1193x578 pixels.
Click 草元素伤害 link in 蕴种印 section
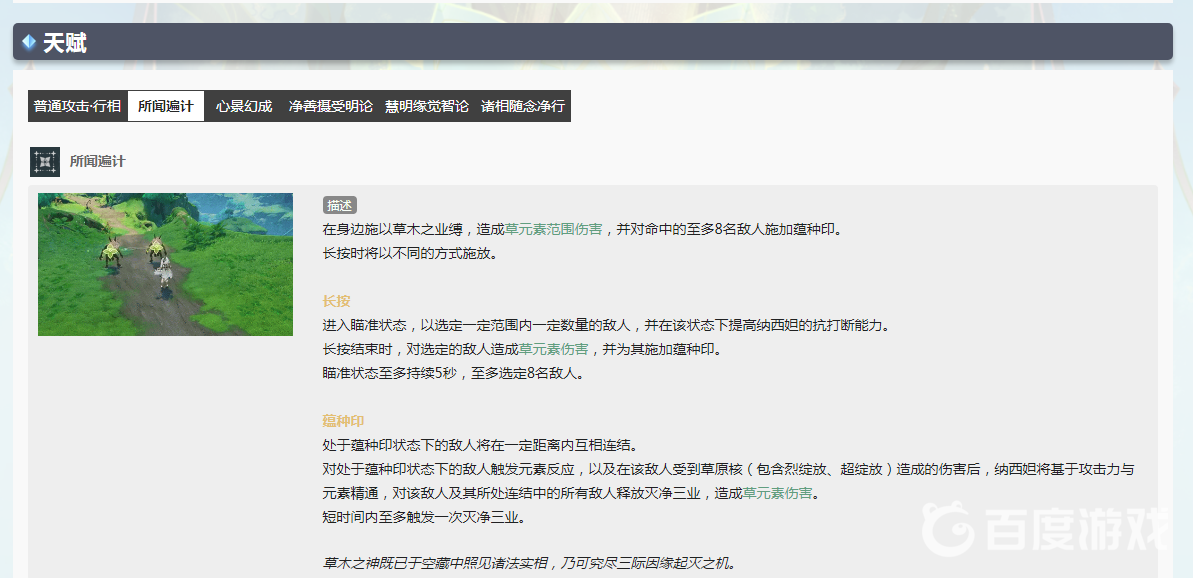(x=777, y=494)
